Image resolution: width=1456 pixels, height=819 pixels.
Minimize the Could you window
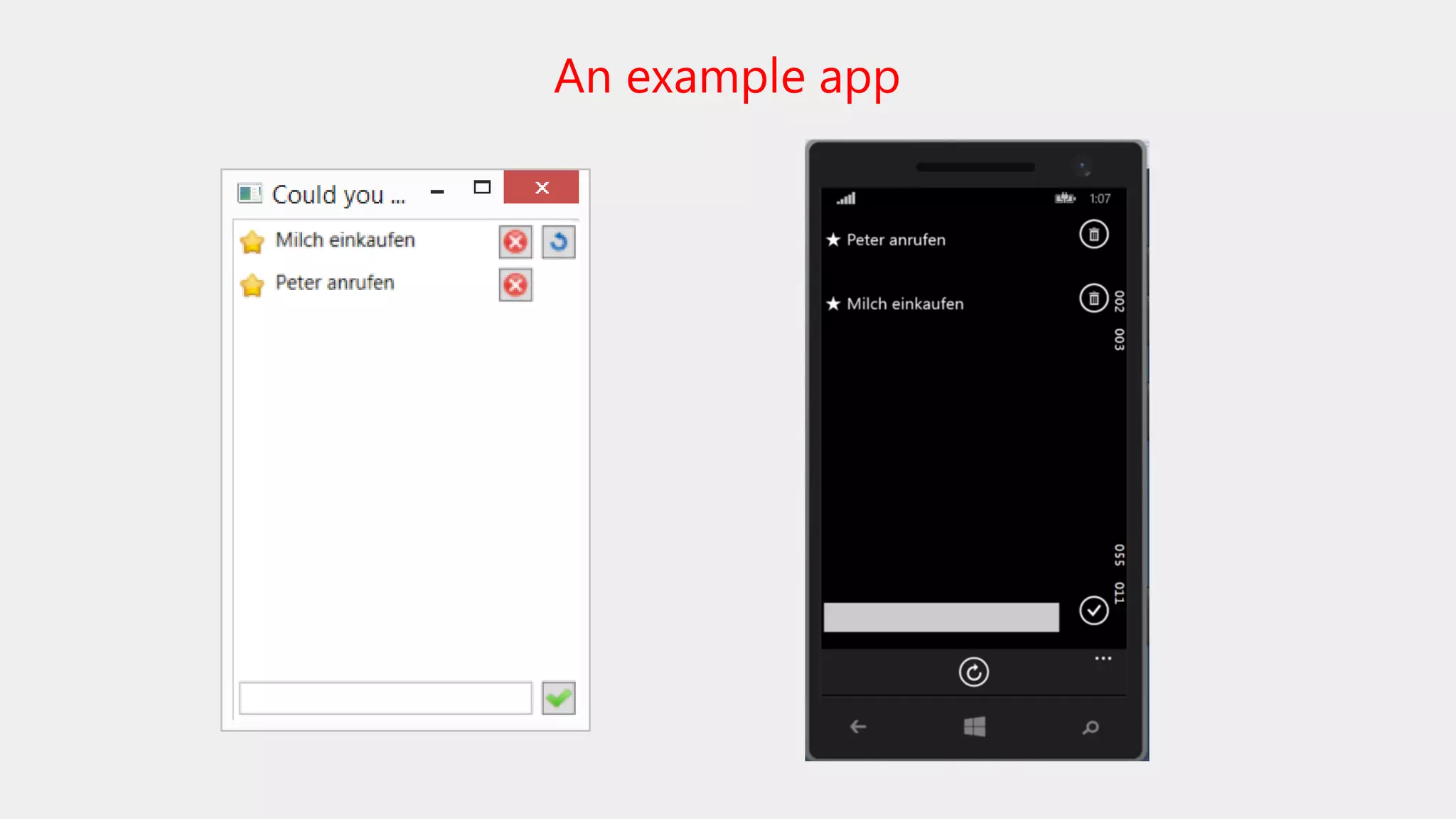[x=437, y=191]
